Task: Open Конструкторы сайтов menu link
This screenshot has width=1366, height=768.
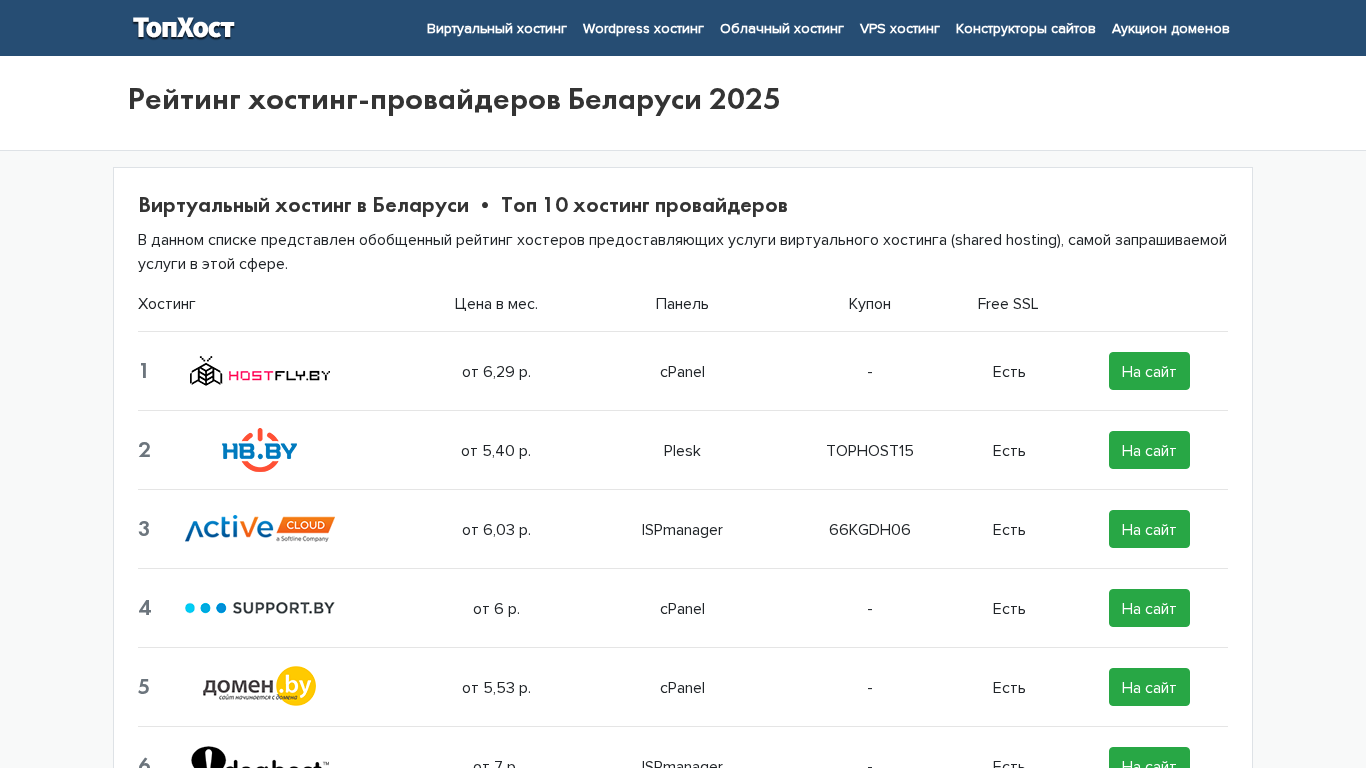Action: click(x=1025, y=28)
